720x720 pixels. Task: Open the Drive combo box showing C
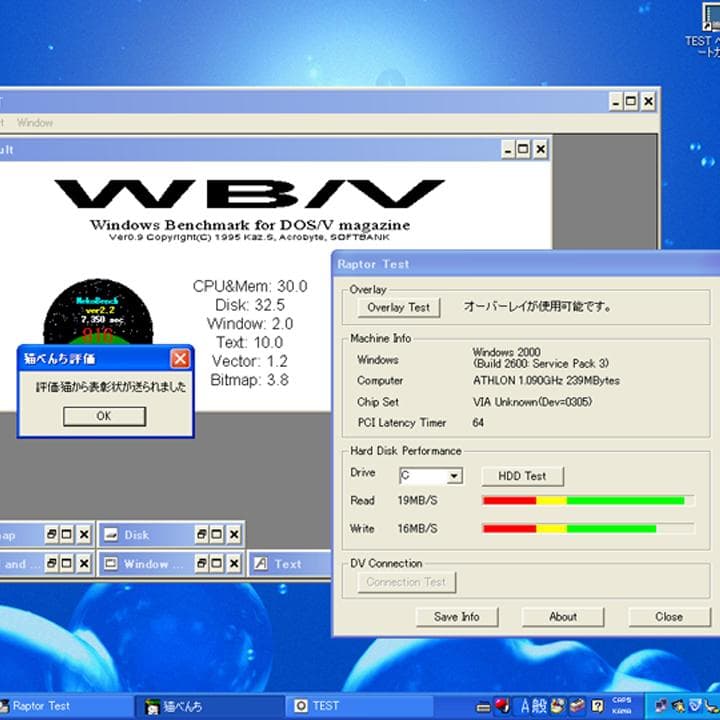[431, 476]
